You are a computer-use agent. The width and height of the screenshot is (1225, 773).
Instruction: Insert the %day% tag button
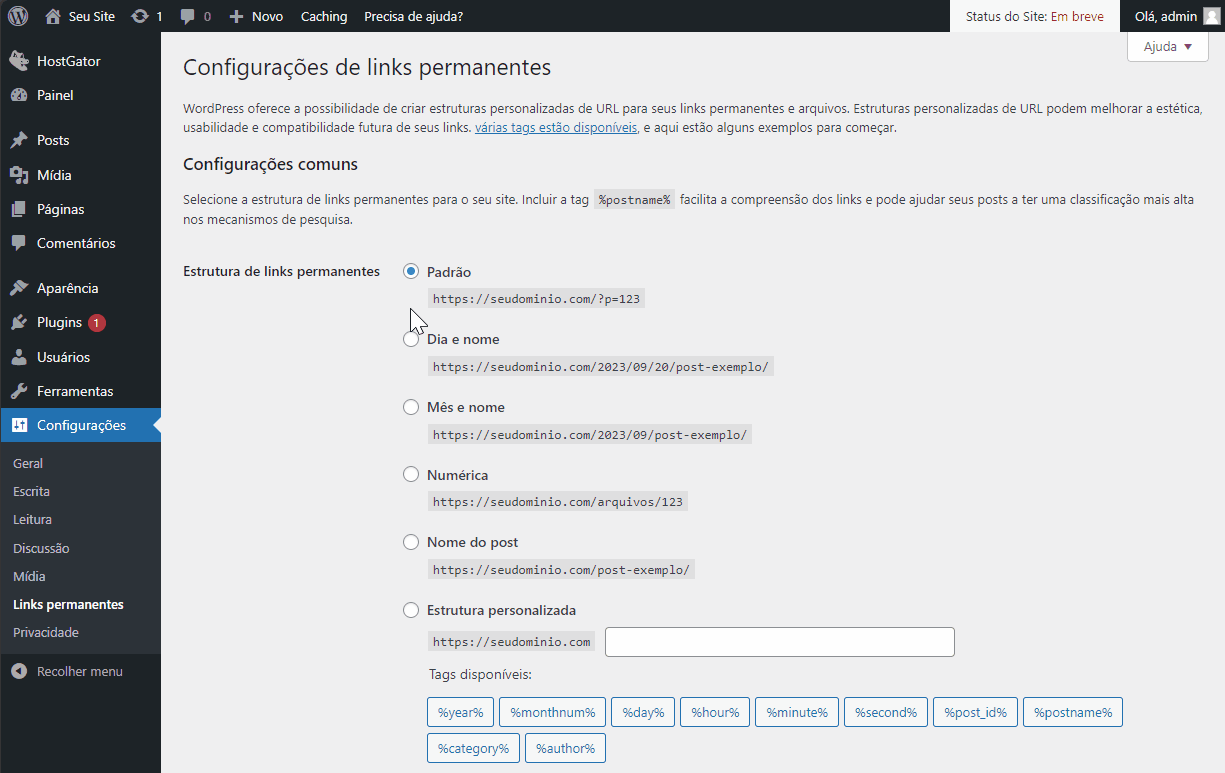coord(643,712)
